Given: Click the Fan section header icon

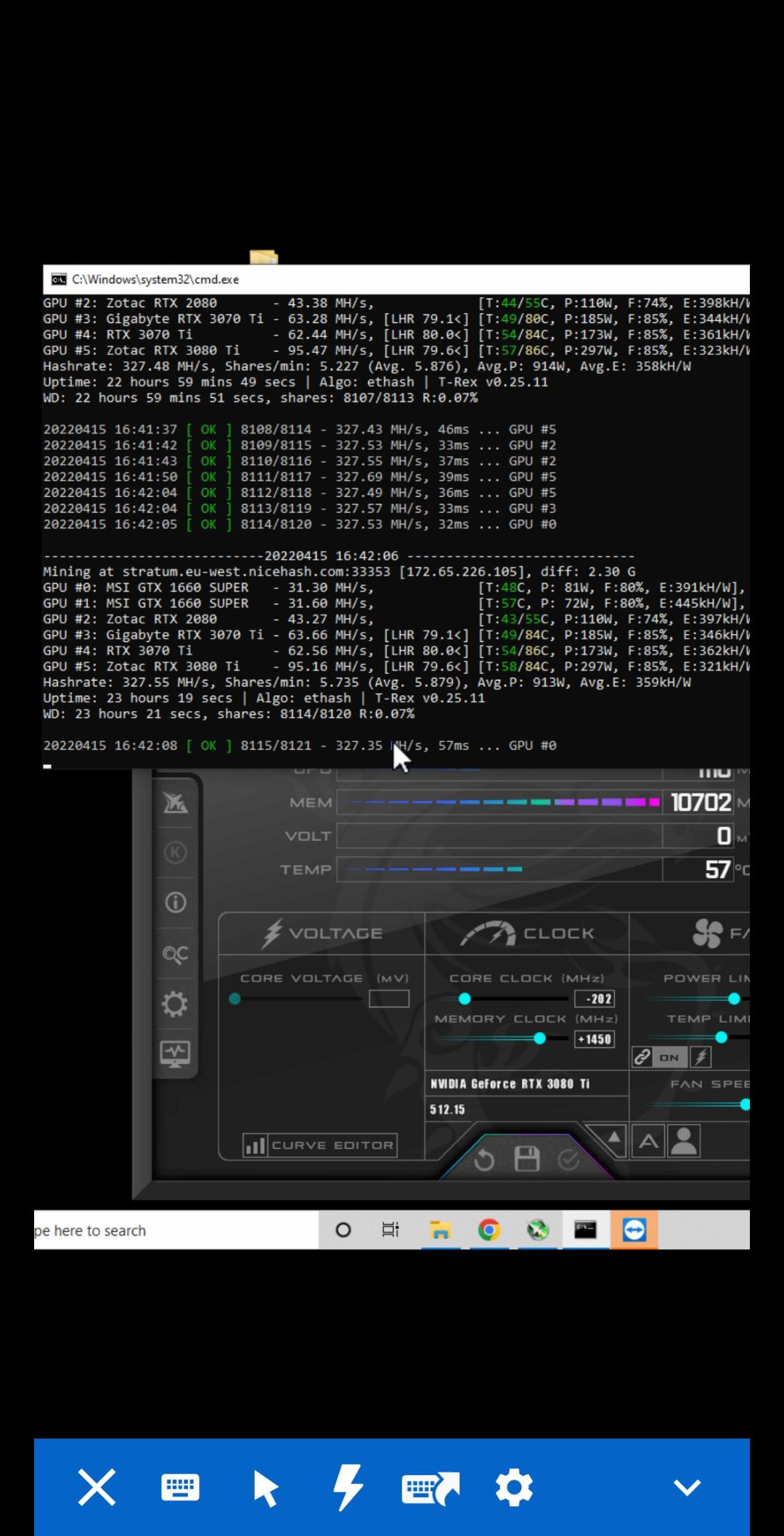Looking at the screenshot, I should point(708,934).
